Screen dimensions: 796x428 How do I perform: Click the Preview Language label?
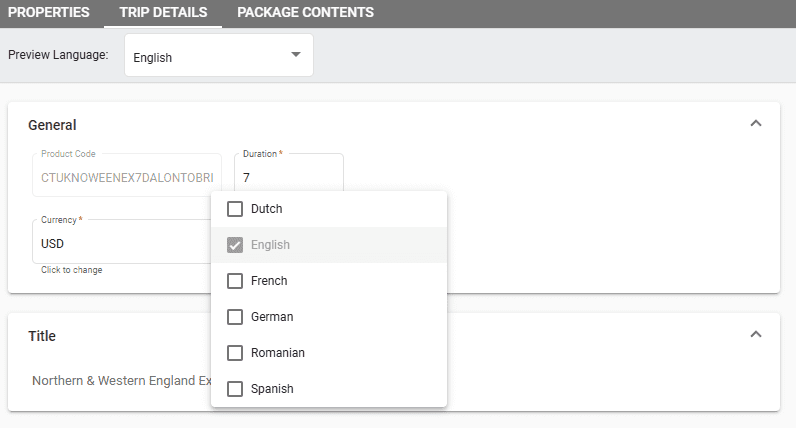coord(58,56)
